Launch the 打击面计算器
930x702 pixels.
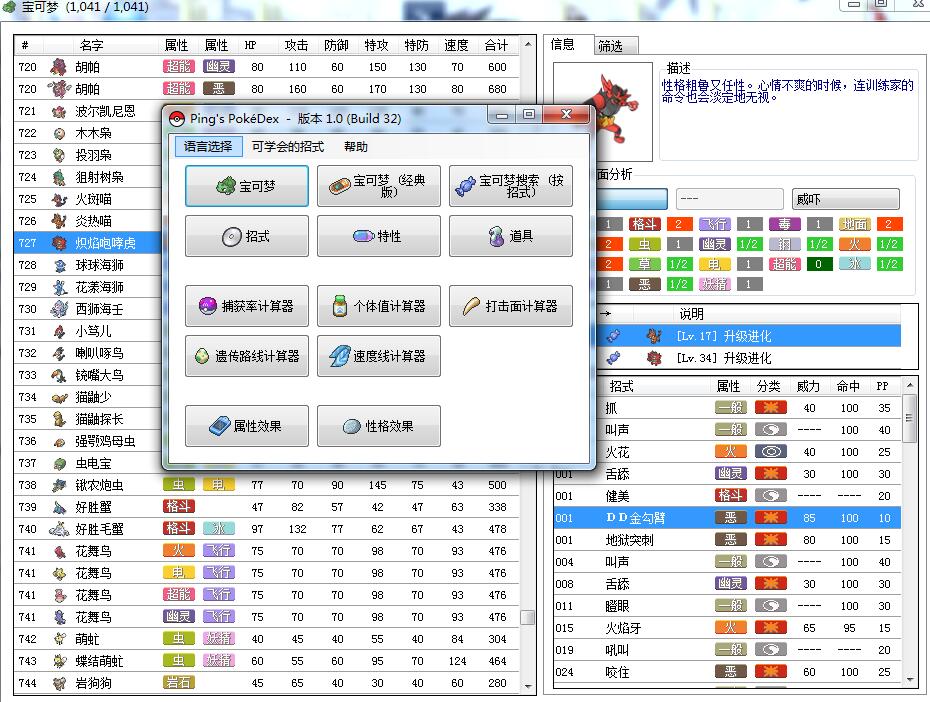(511, 306)
